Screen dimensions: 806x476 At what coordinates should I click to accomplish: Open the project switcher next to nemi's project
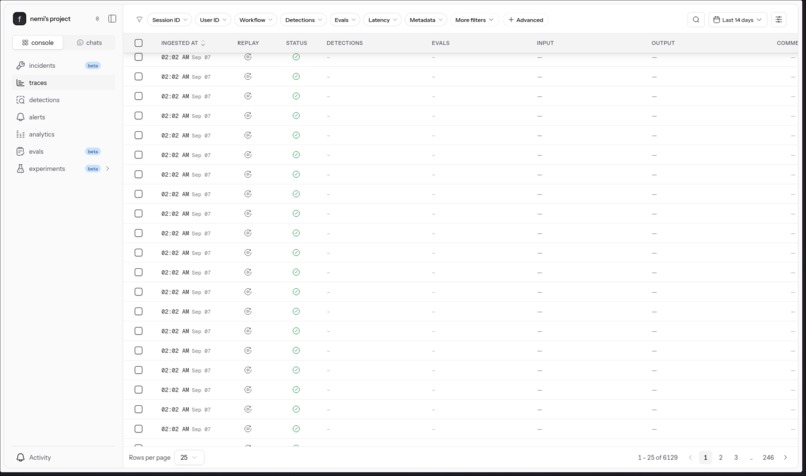click(x=97, y=19)
